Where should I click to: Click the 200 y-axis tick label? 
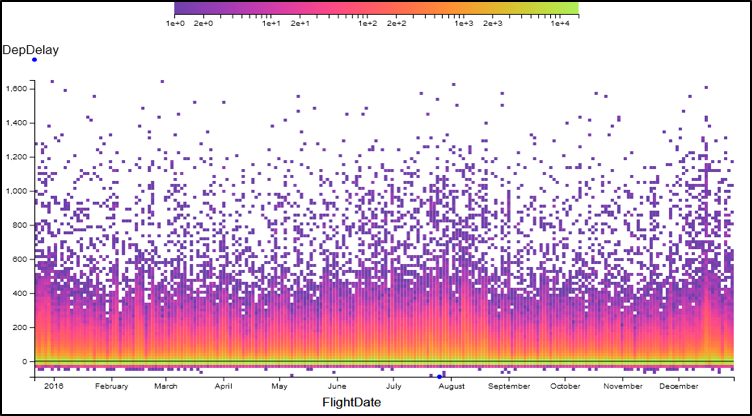click(x=22, y=328)
